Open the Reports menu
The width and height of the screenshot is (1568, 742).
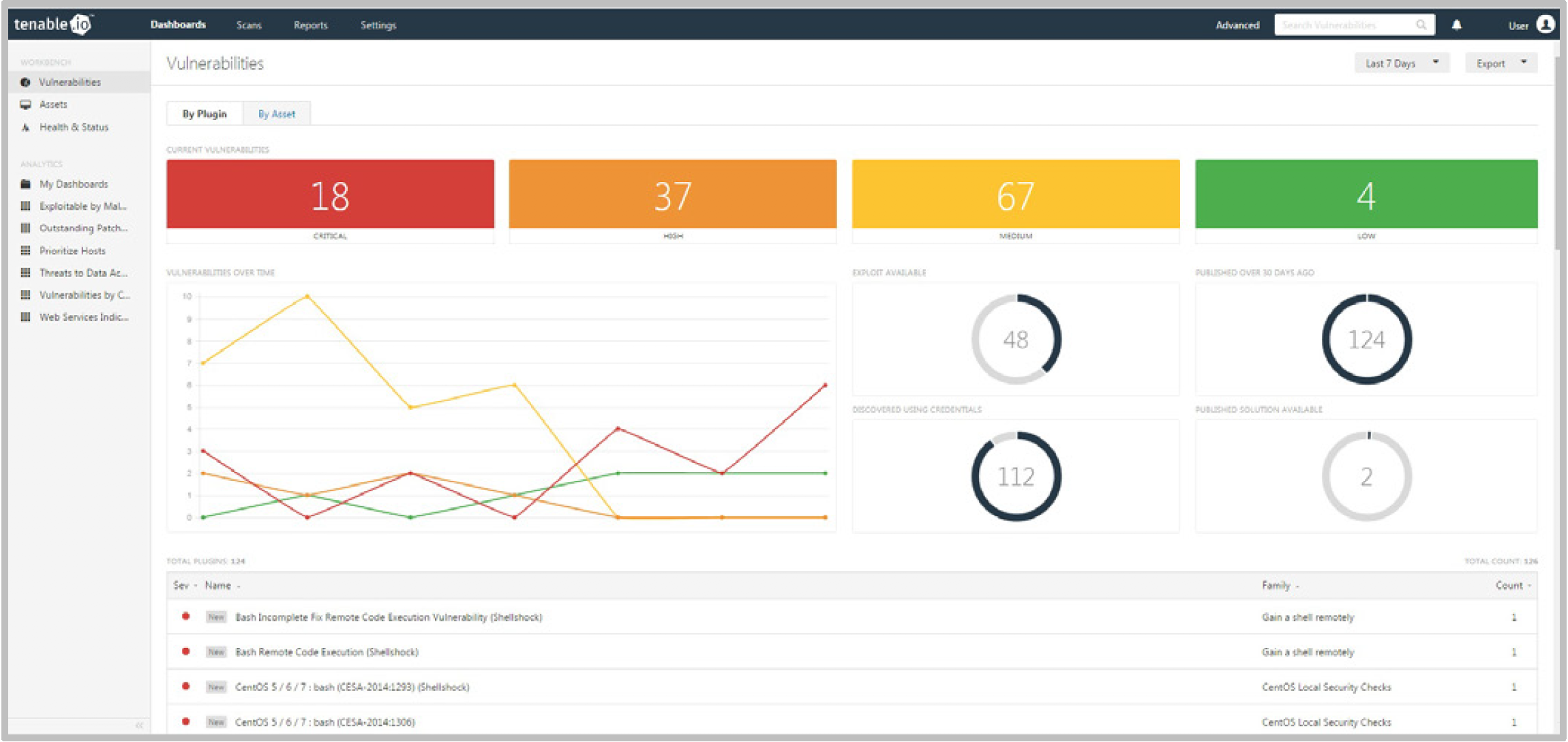coord(311,25)
